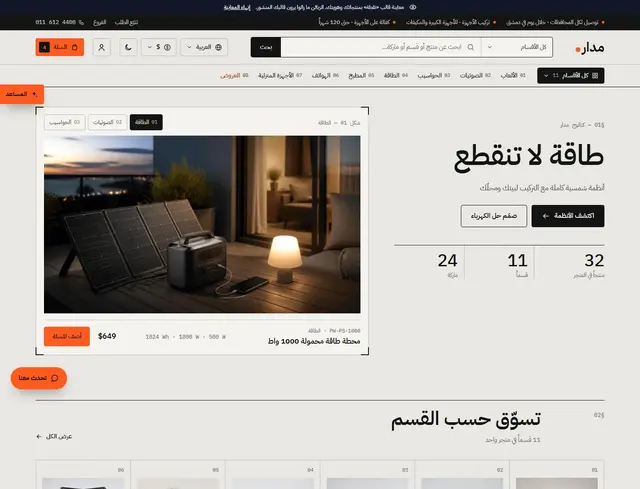Click the solar power station product image
This screenshot has width=640, height=489.
[x=202, y=224]
